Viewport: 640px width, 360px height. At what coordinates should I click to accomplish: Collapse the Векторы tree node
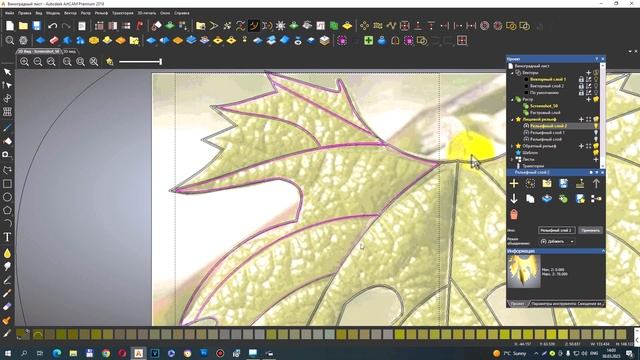(x=512, y=73)
